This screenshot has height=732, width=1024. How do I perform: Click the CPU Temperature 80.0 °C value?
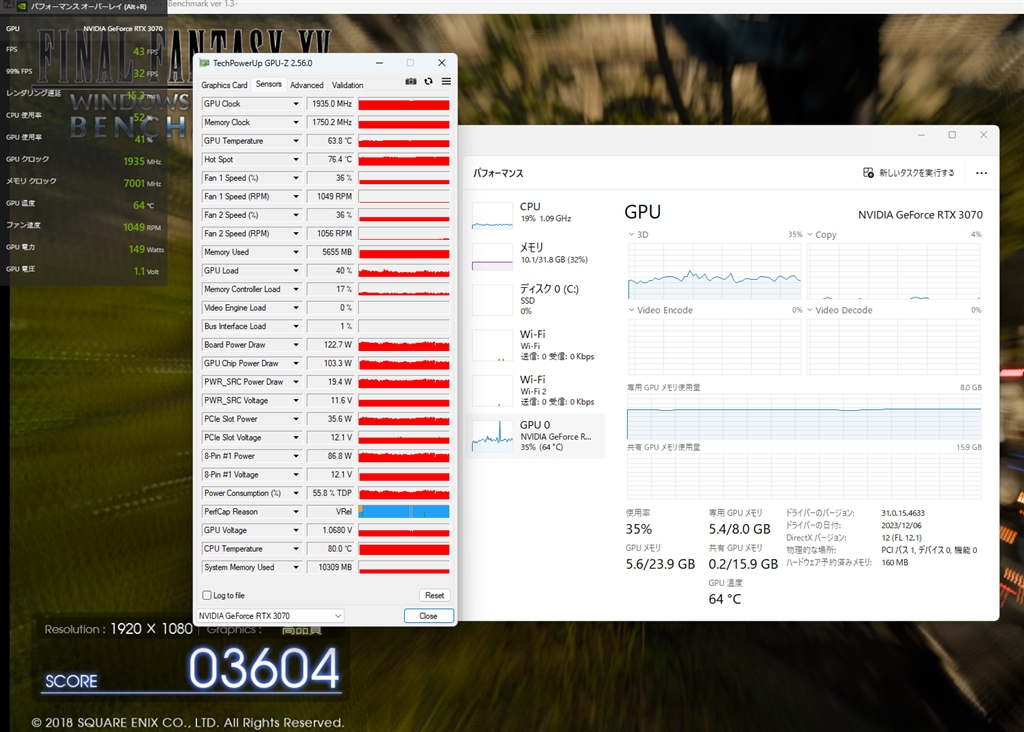[x=330, y=549]
